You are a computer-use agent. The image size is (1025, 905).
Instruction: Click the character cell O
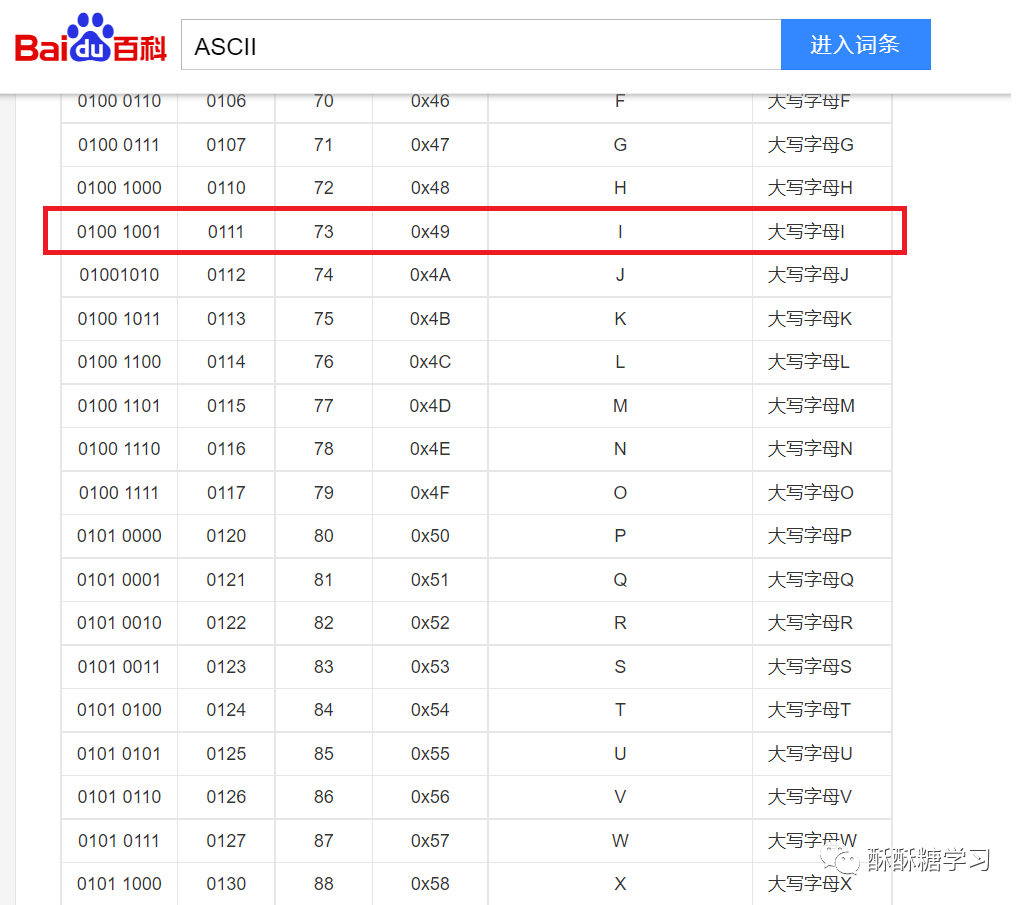coord(620,492)
